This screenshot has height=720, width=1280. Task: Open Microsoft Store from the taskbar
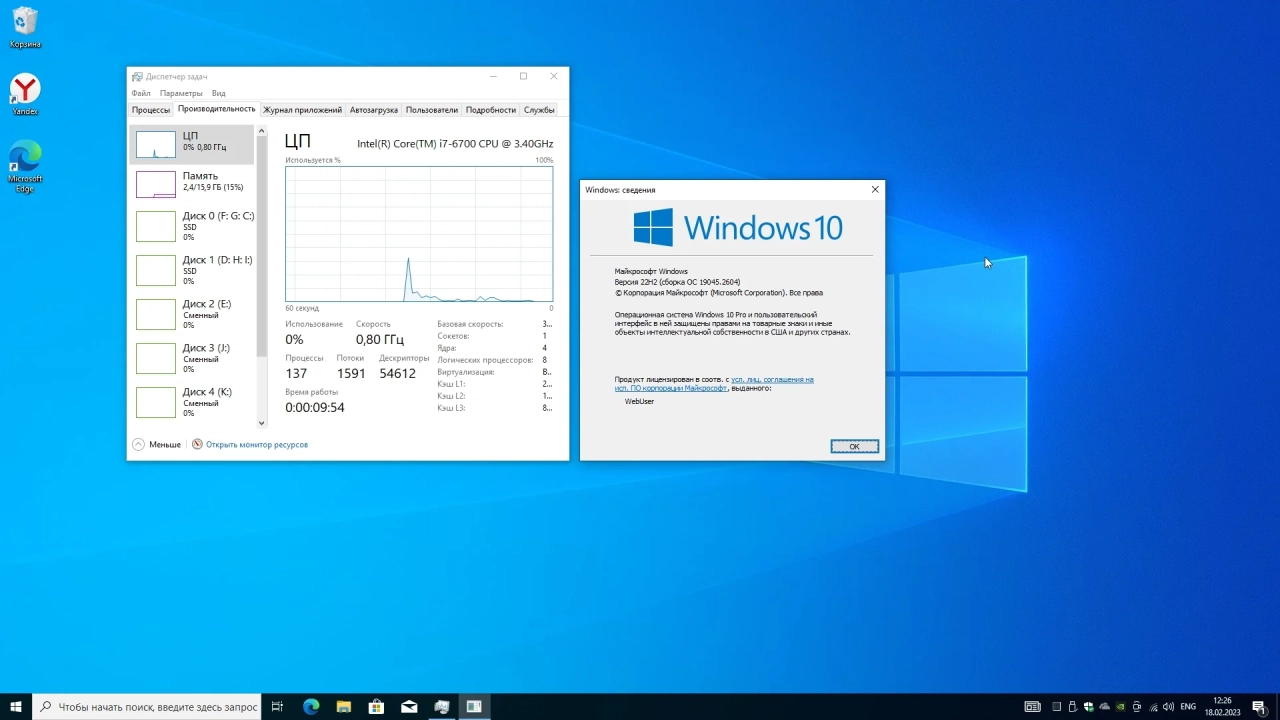coord(376,707)
